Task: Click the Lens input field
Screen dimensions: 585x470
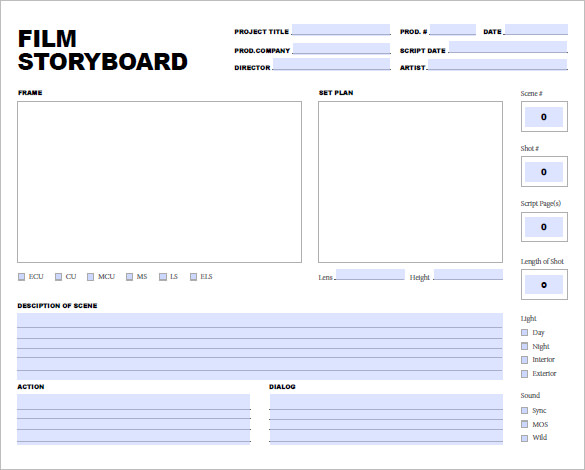Action: click(370, 275)
